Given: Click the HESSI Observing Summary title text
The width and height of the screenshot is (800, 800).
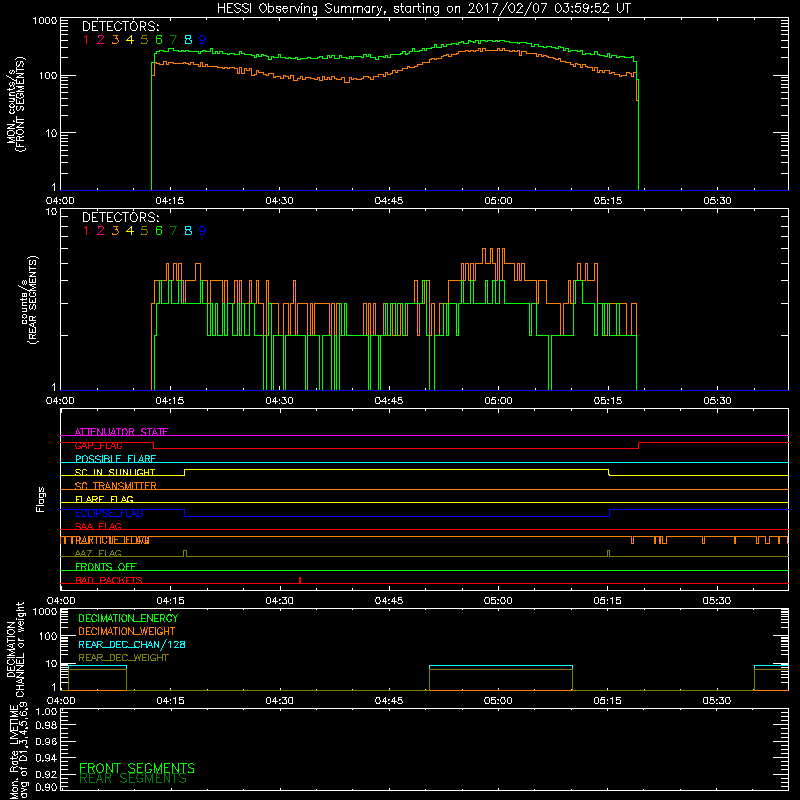Looking at the screenshot, I should coord(423,9).
